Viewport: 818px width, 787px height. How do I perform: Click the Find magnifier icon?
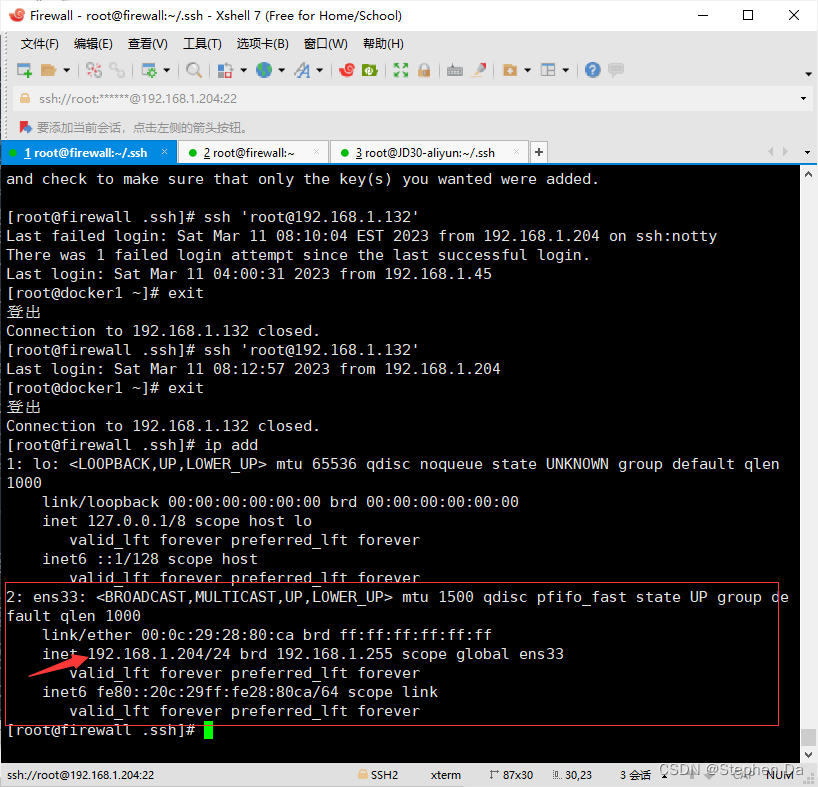point(194,70)
